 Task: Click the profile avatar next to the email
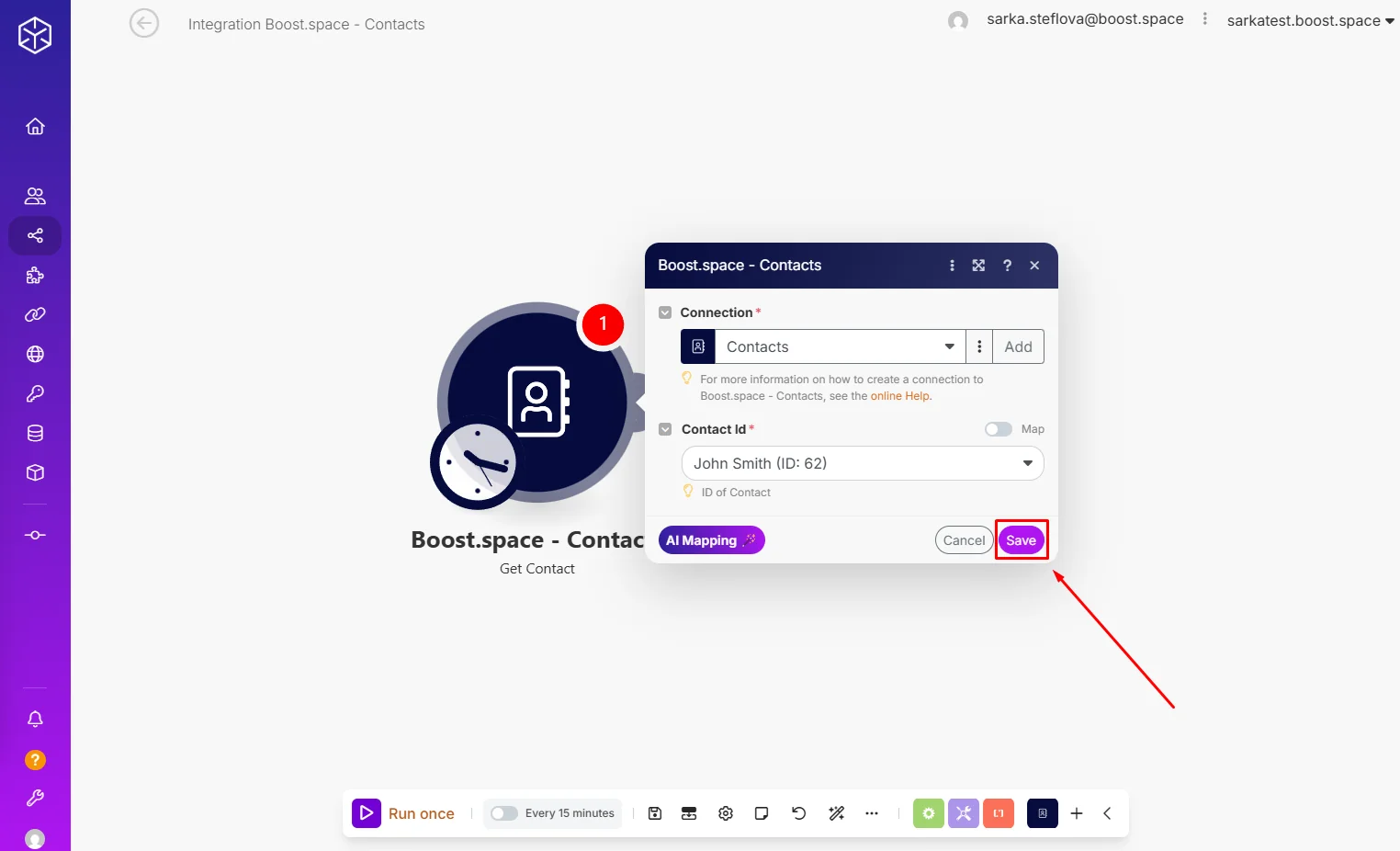click(958, 21)
